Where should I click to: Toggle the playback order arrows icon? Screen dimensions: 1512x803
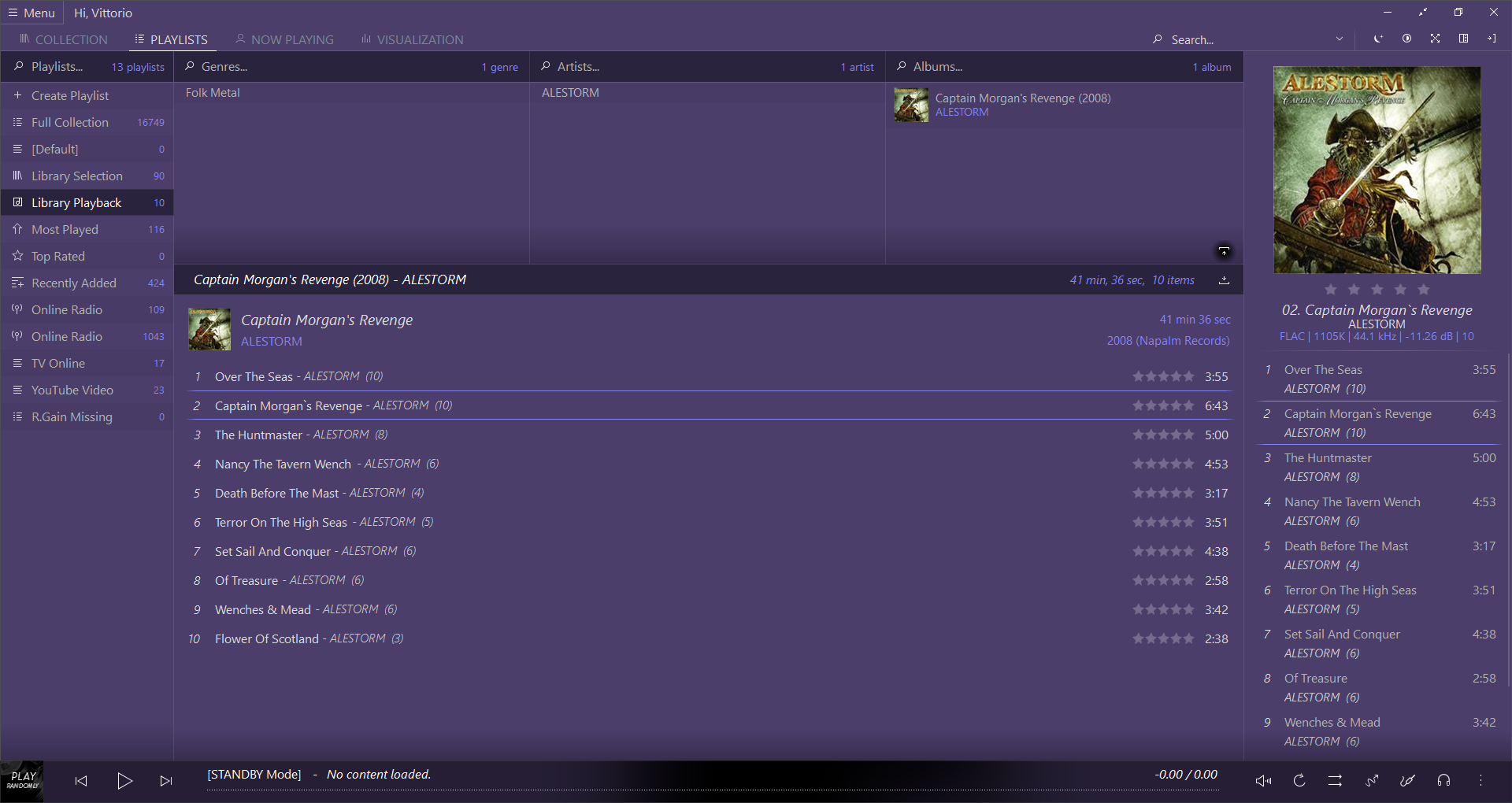coord(1335,781)
